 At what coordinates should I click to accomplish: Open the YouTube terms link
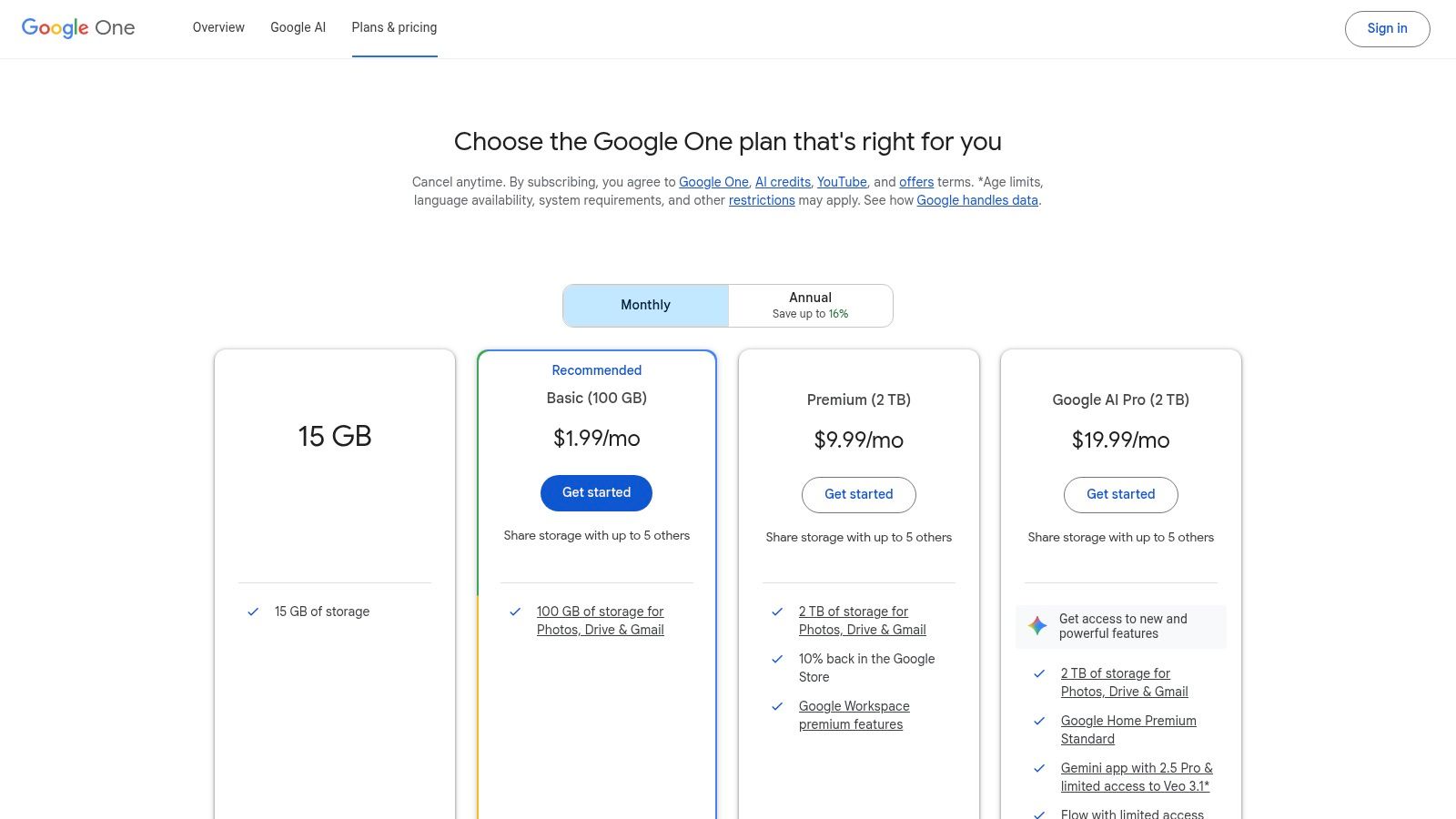pos(841,182)
